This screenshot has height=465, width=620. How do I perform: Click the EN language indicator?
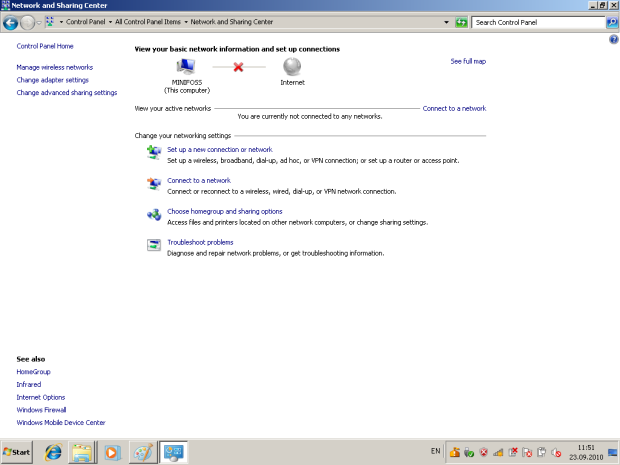pyautogui.click(x=435, y=451)
